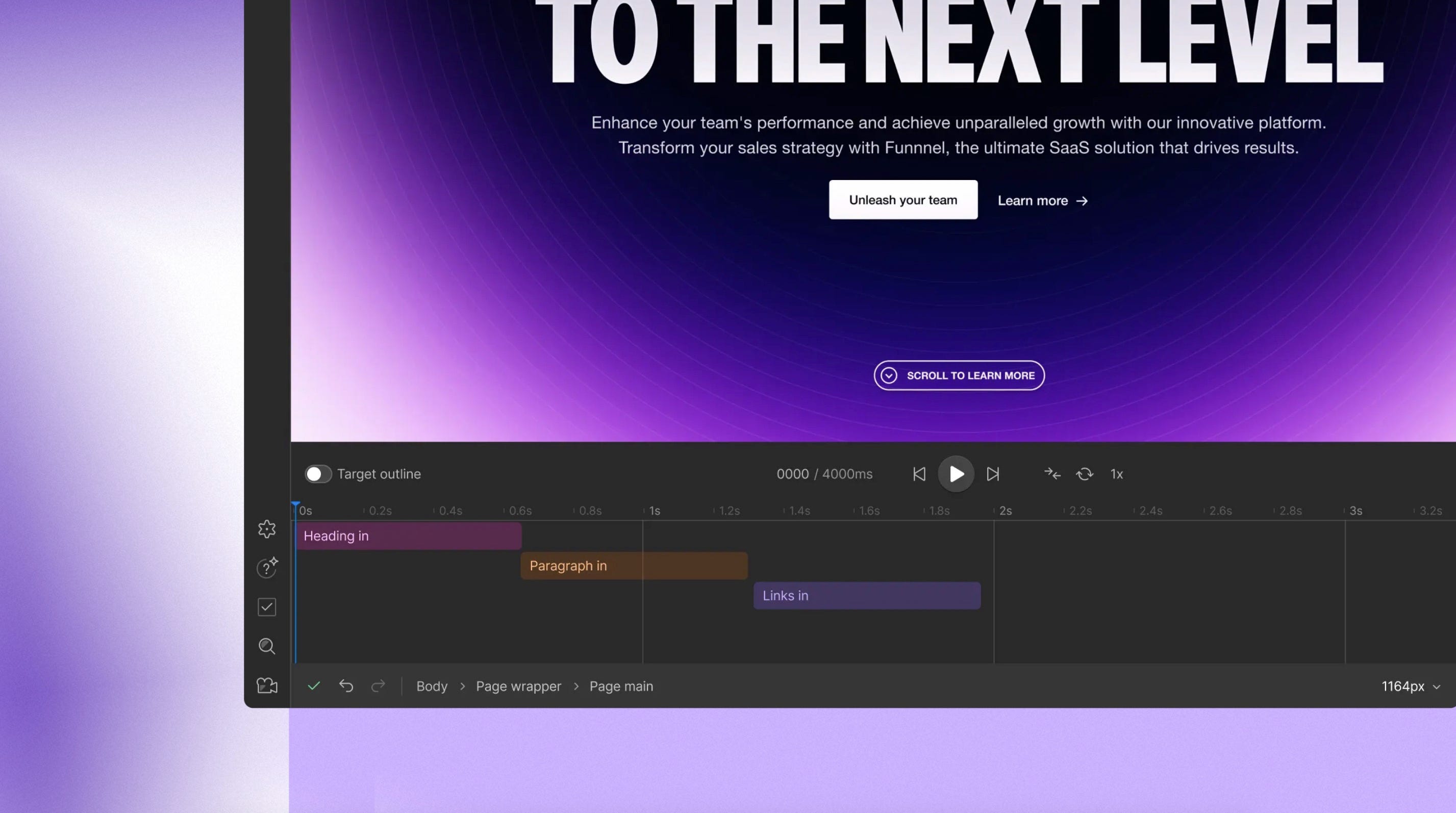Skip to animation end icon
The height and width of the screenshot is (813, 1456).
tap(993, 474)
